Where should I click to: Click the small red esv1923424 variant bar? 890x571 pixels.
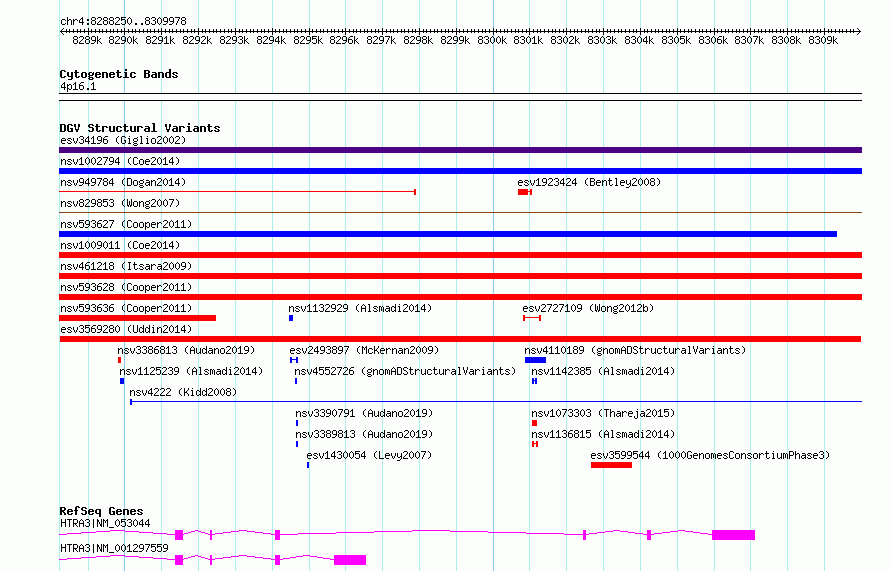click(x=524, y=192)
